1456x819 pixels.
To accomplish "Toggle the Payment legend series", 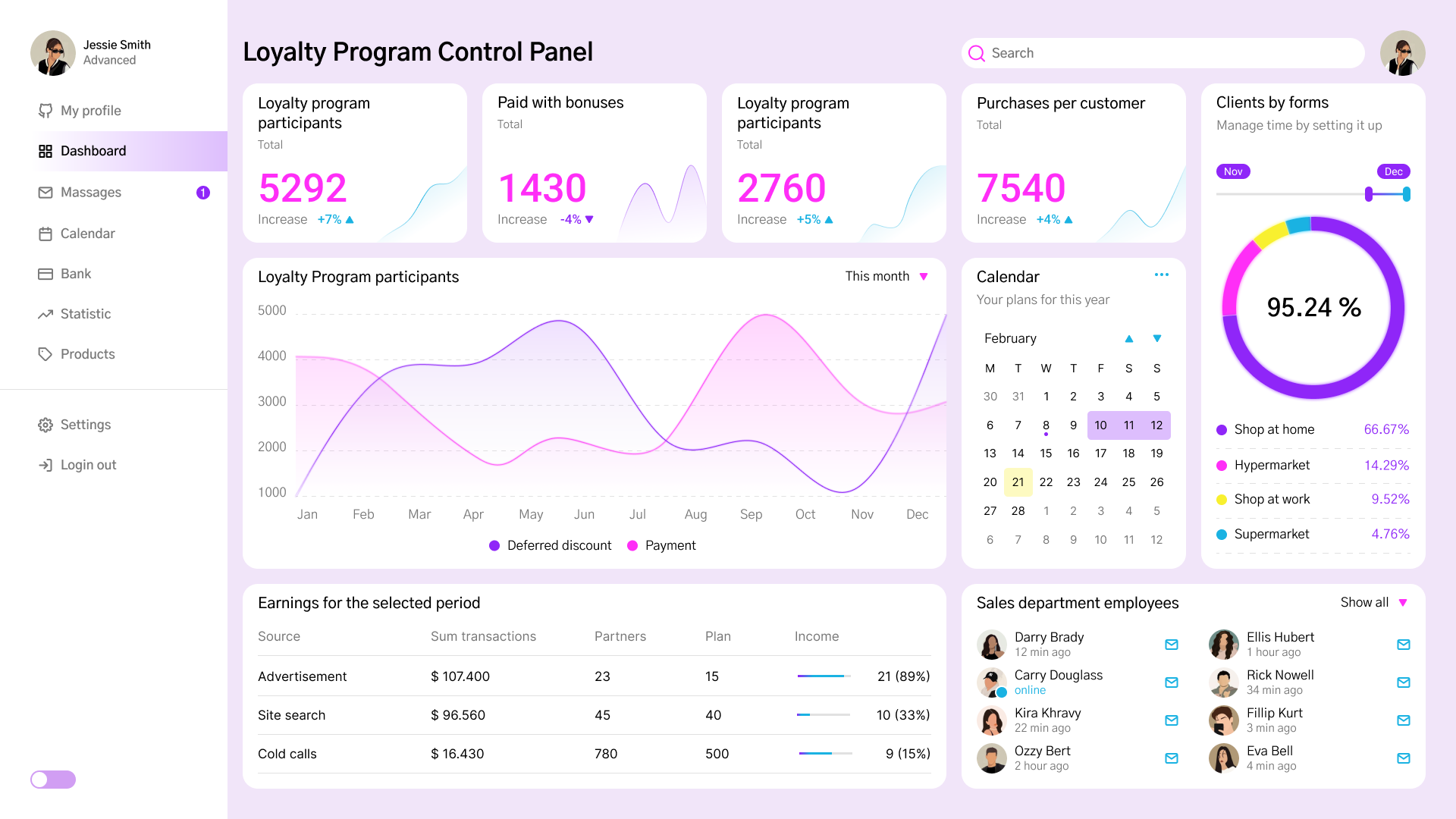I will point(661,545).
